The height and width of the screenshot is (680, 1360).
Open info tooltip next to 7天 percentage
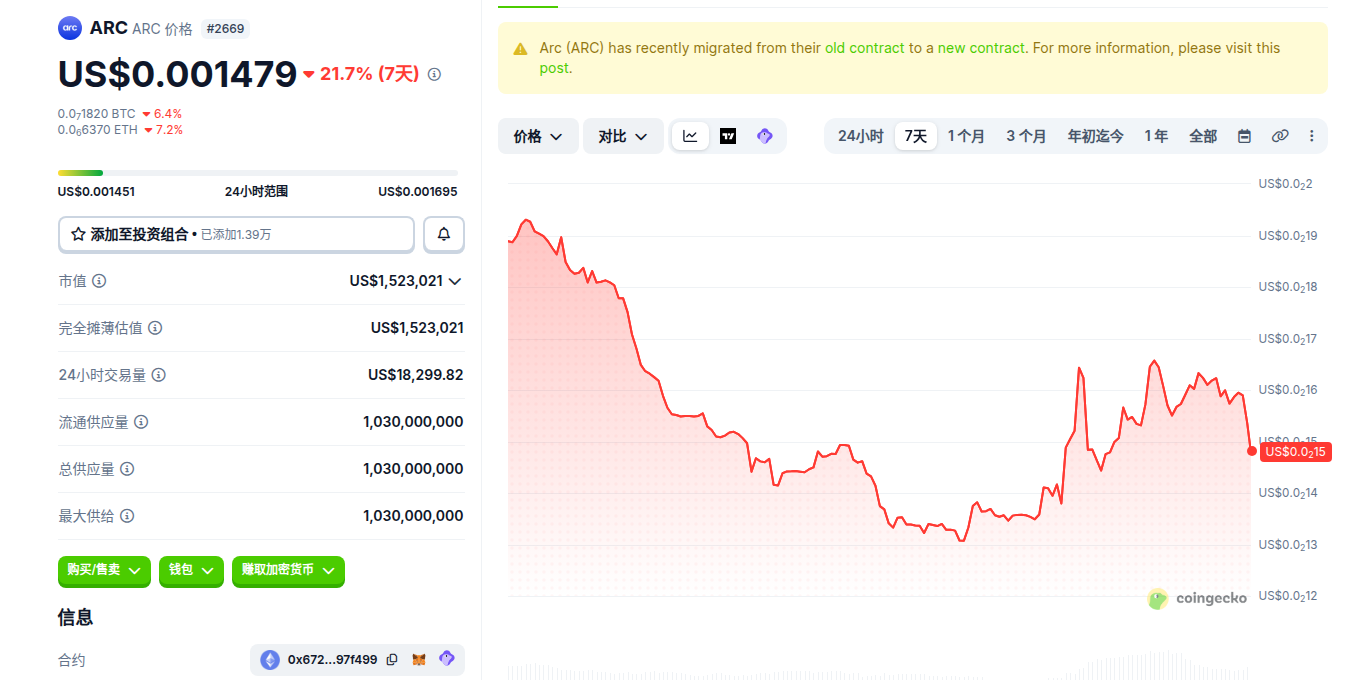click(434, 74)
